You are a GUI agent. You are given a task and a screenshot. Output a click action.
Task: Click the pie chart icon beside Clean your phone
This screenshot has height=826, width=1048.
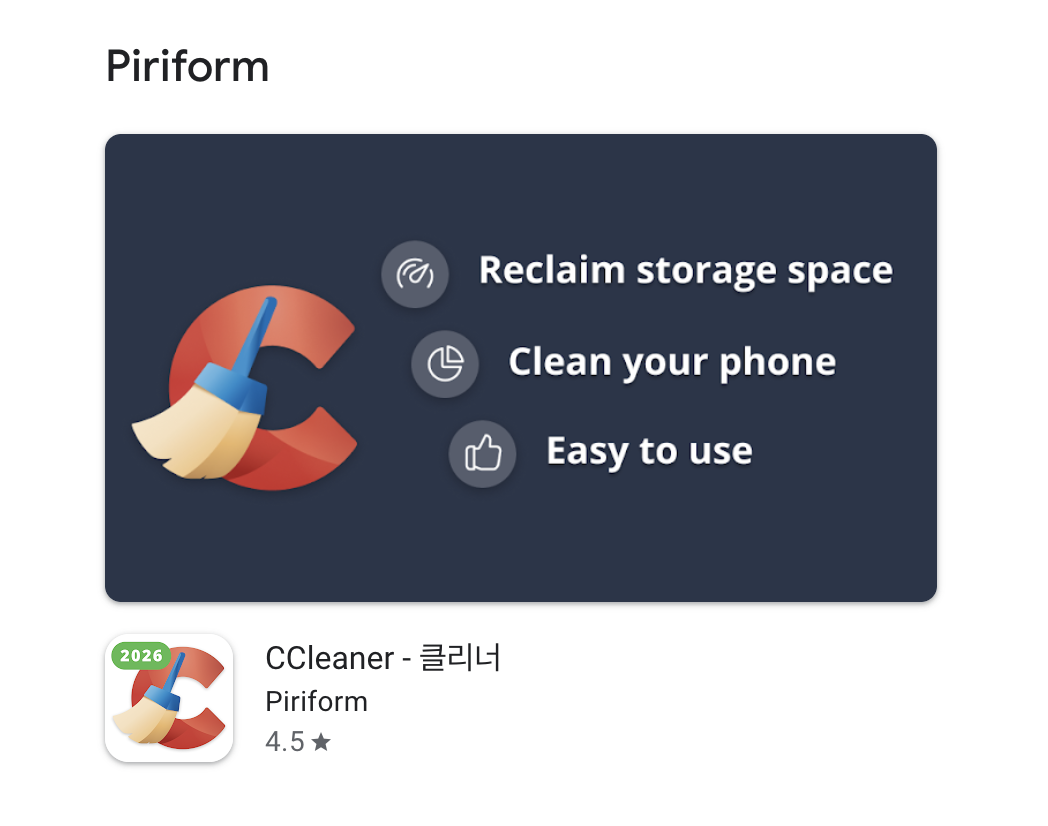click(x=445, y=364)
